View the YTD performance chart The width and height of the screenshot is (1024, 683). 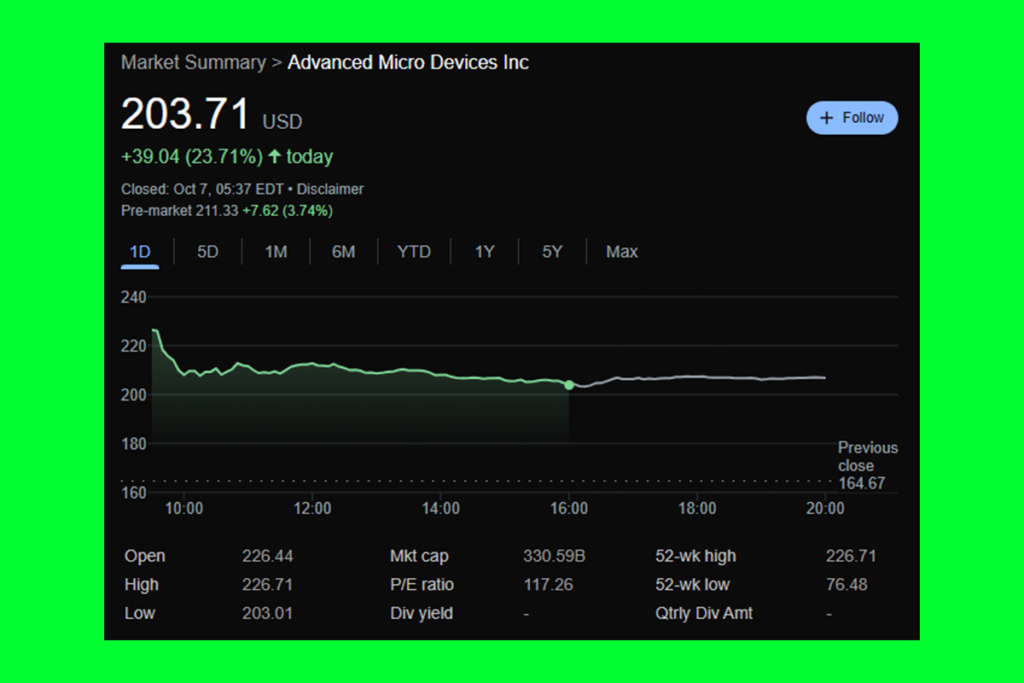[x=413, y=252]
